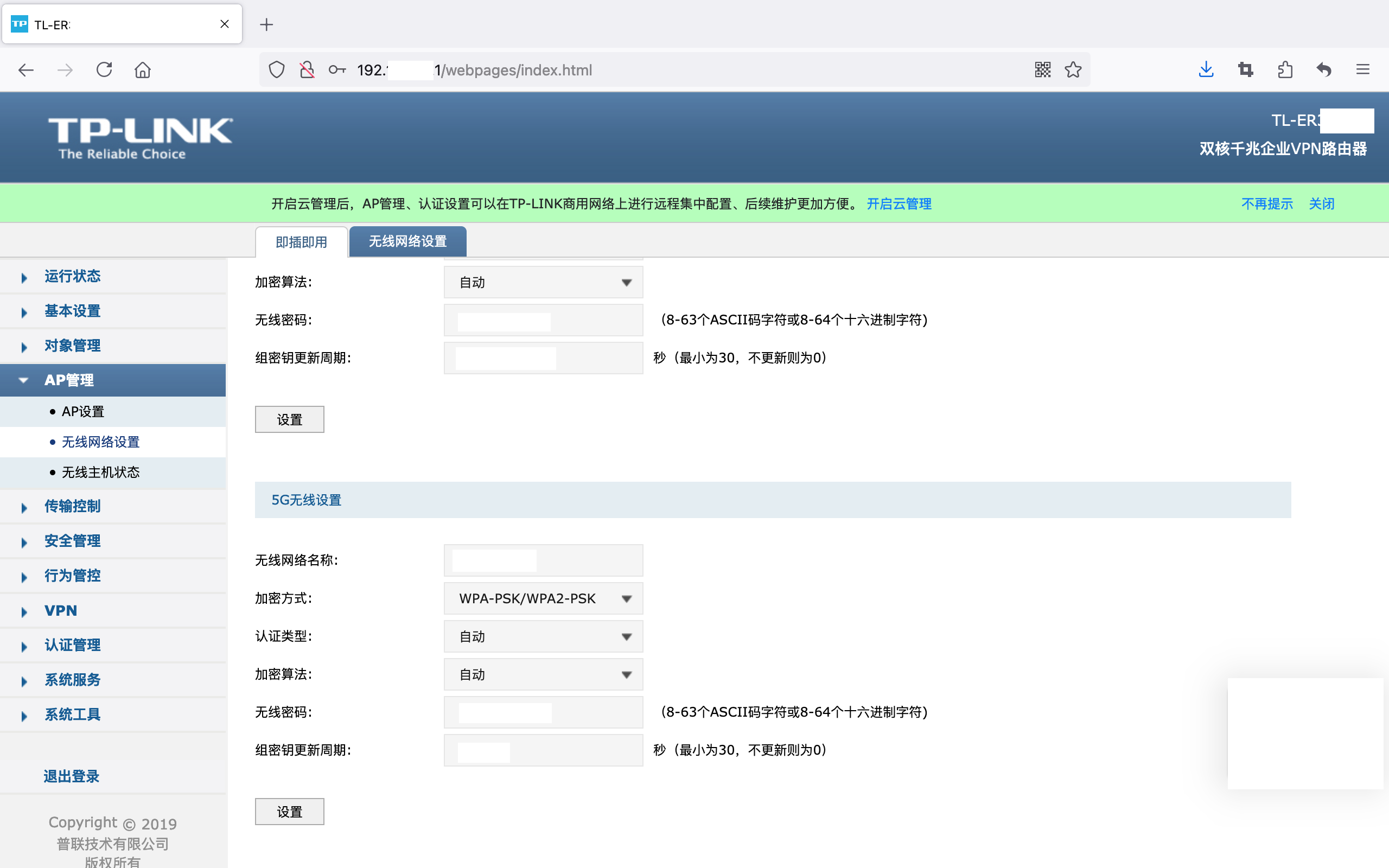Click the tracking protection shield icon

coord(277,70)
